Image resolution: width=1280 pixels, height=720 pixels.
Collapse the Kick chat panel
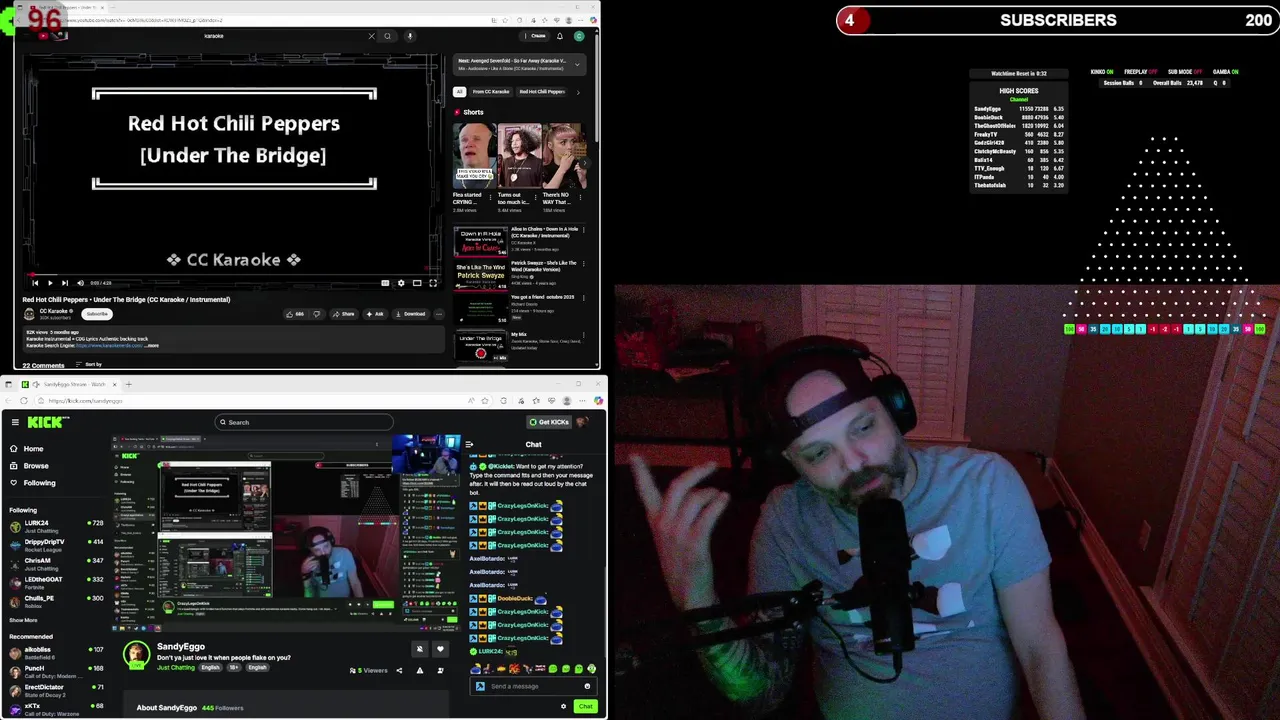(470, 444)
